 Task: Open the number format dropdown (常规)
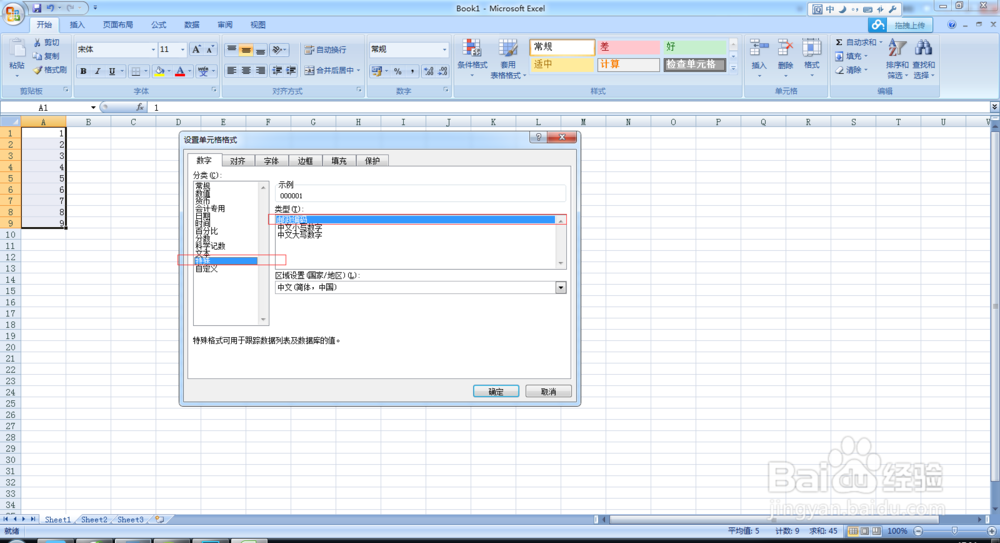pos(445,50)
